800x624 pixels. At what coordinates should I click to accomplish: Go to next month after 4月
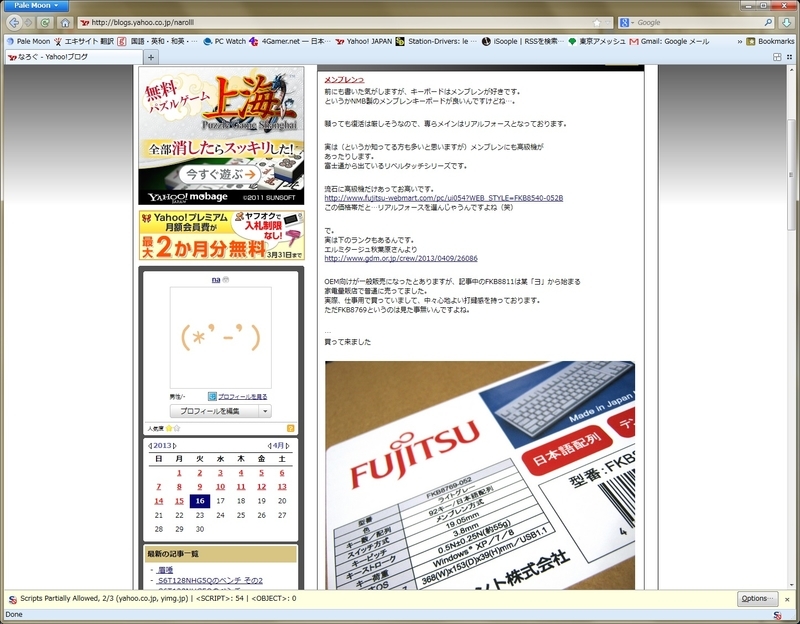tap(288, 445)
